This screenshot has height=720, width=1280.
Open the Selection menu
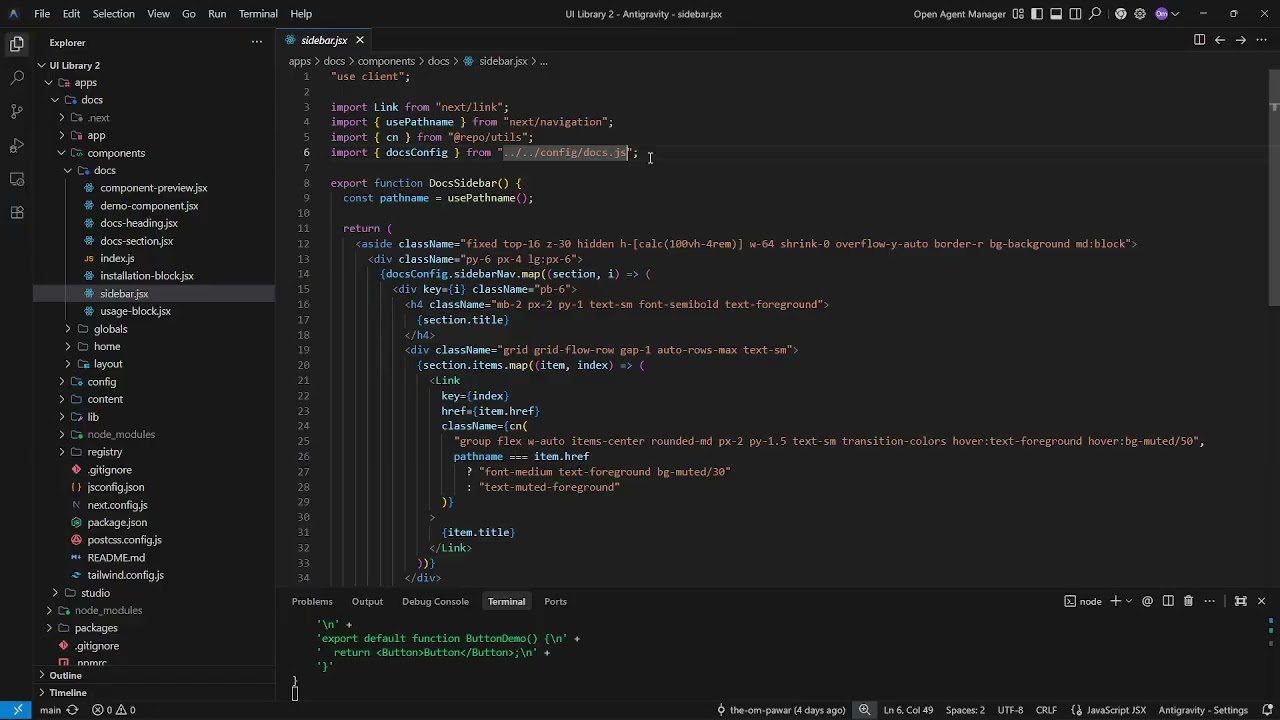pyautogui.click(x=113, y=14)
